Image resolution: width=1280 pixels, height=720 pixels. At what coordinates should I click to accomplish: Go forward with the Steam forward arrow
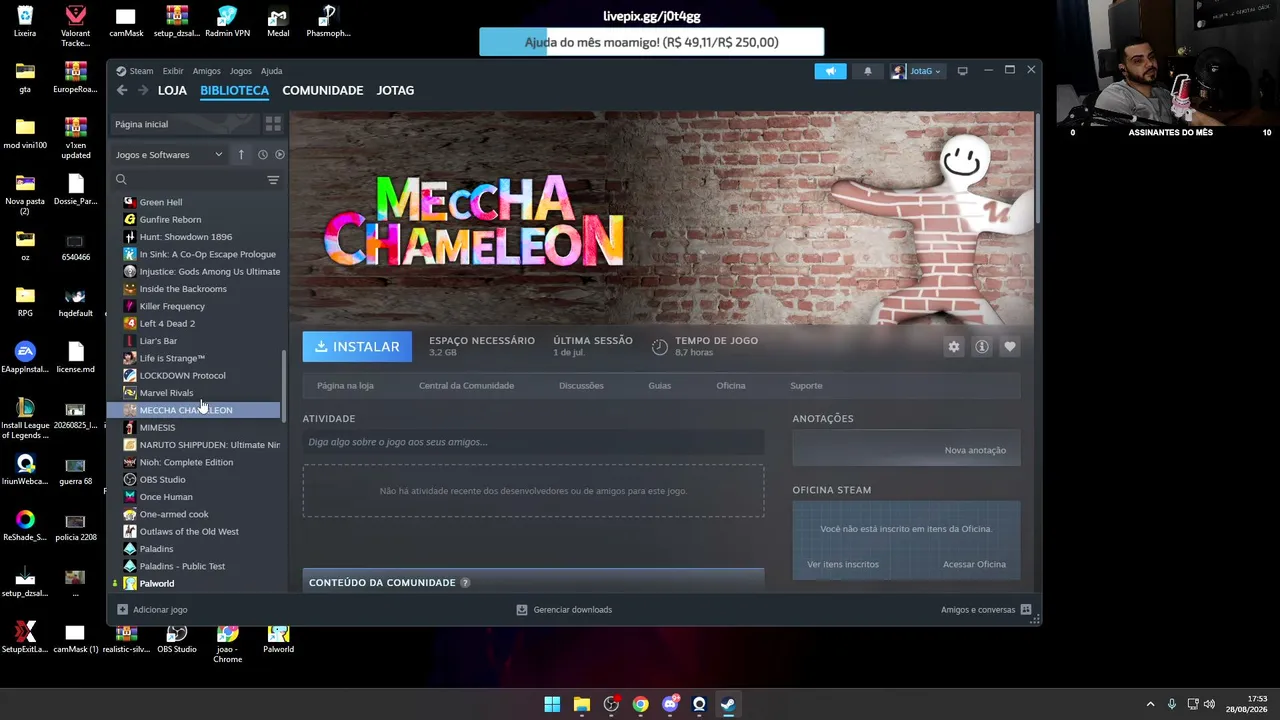pyautogui.click(x=143, y=90)
